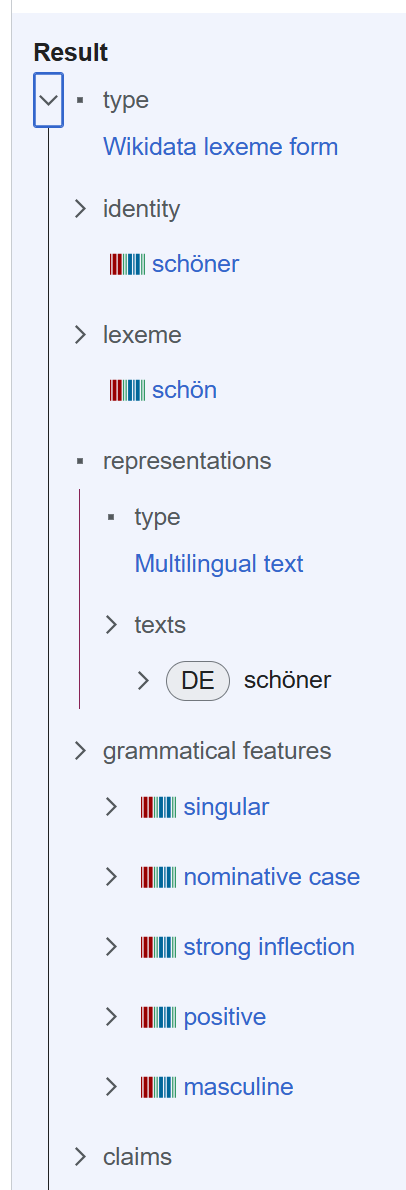
Task: Click Wikidata icon next to nominative case
Action: point(159,877)
